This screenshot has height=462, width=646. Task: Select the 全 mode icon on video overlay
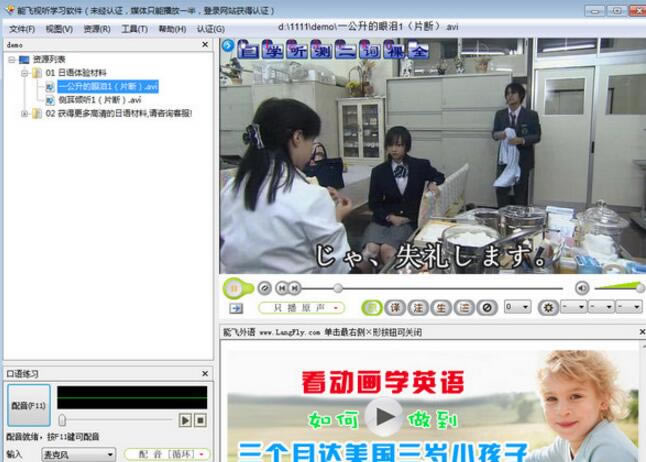tap(419, 49)
